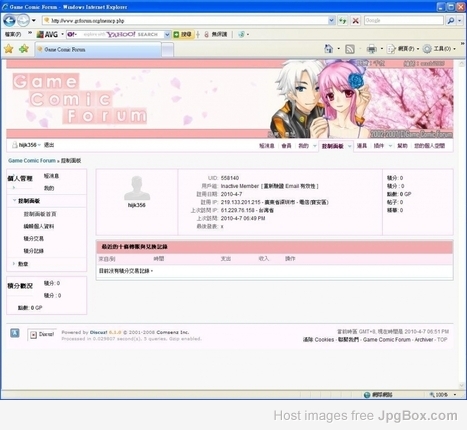This screenshot has width=467, height=430.
Task: Collapse the control panel sidebar section
Action: click(14, 201)
